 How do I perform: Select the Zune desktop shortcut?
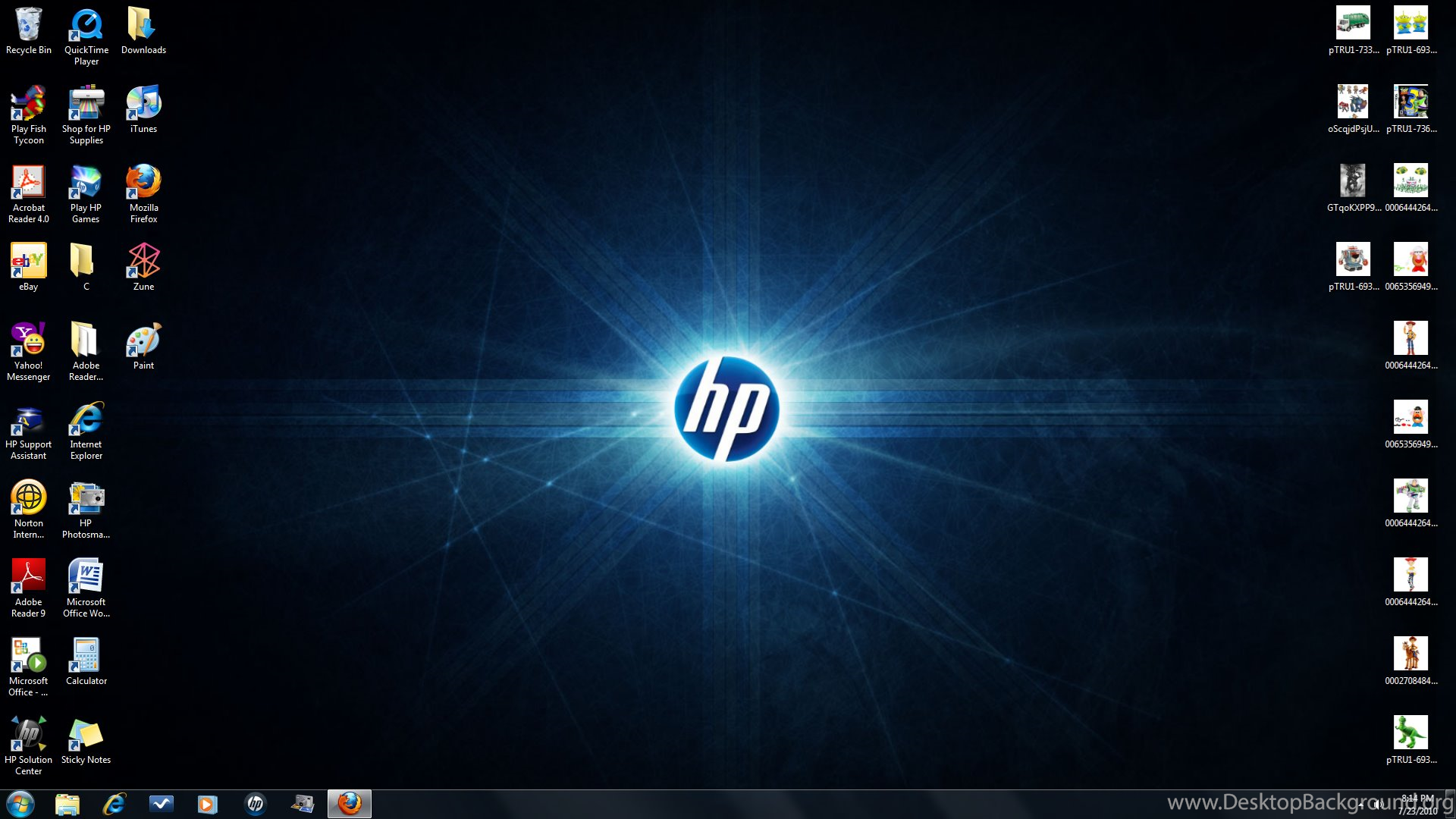[x=143, y=267]
